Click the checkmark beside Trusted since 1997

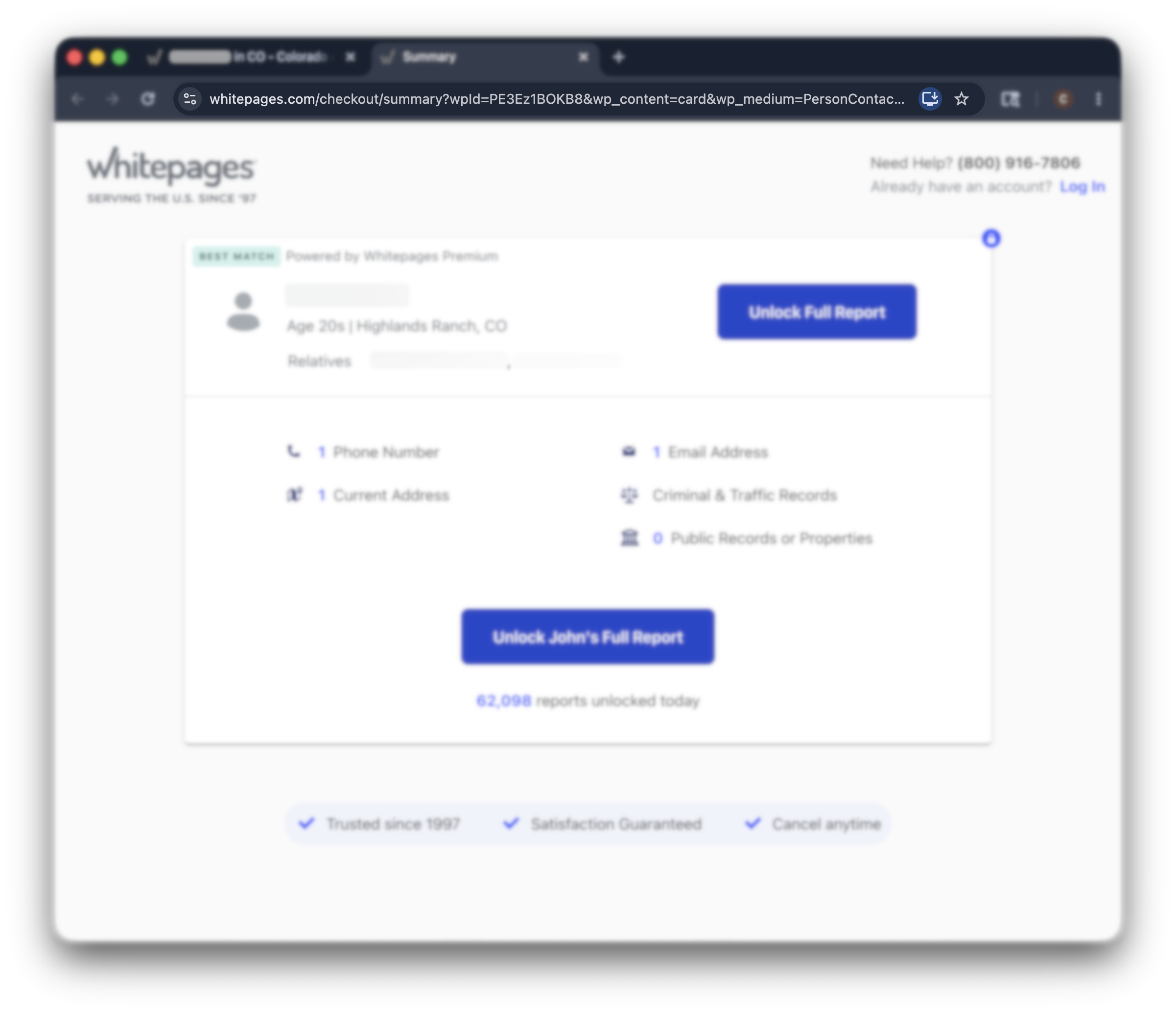[306, 823]
